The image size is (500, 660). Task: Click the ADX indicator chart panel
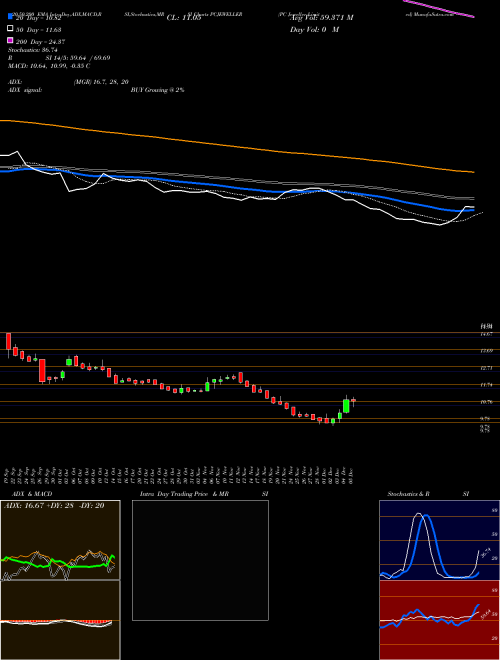pyautogui.click(x=60, y=540)
